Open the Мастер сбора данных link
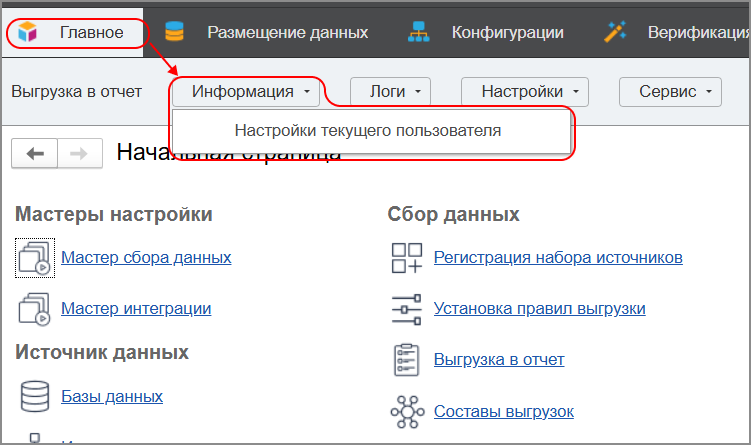This screenshot has height=445, width=751. [x=146, y=258]
